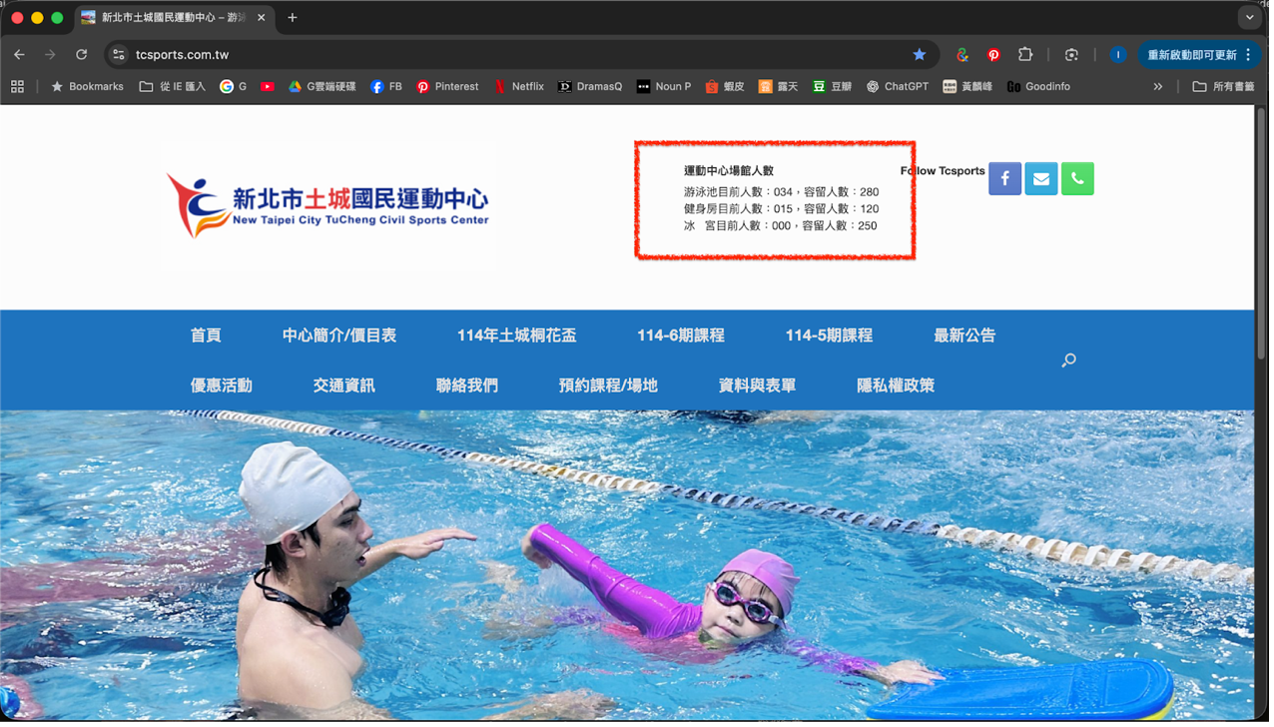Click the 重新啟動即可更新 update button
The width and height of the screenshot is (1274, 727).
[1191, 55]
